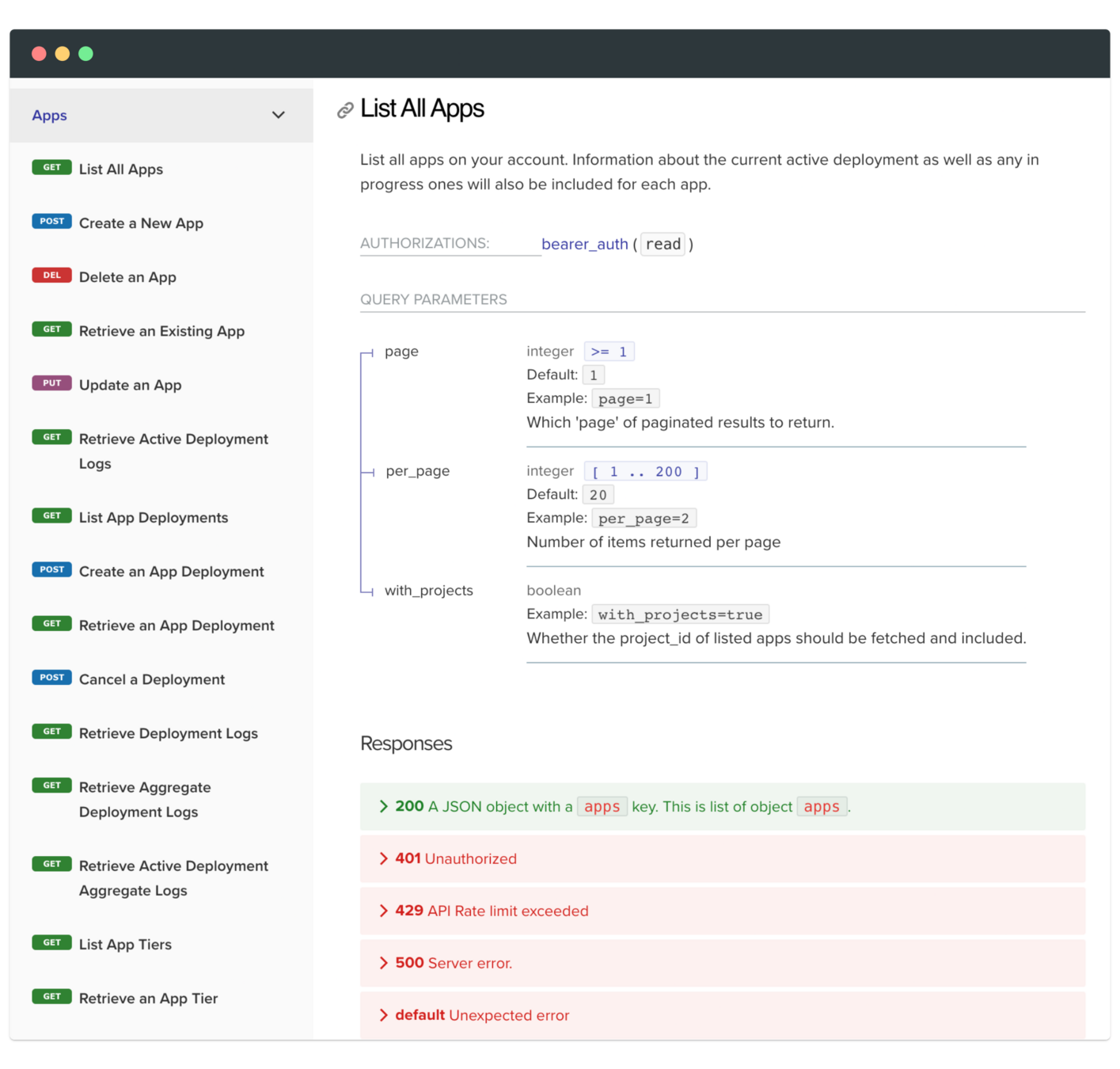Click the red close window button

39,54
